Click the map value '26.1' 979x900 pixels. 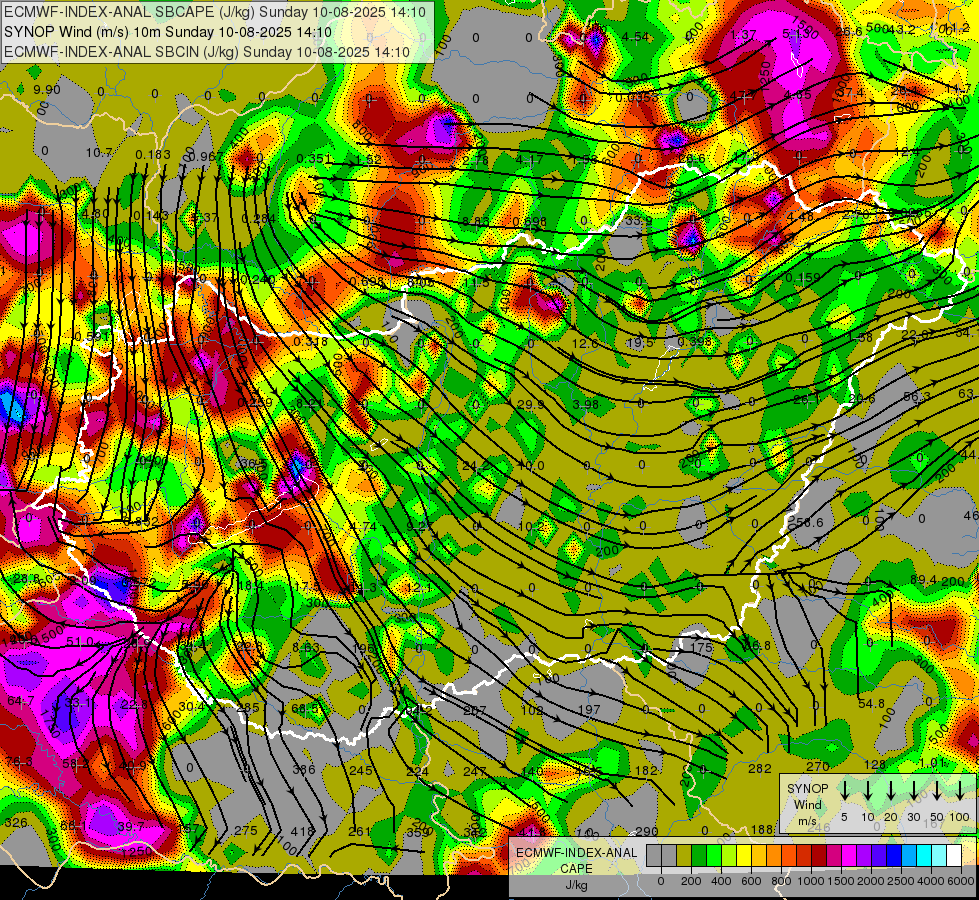click(x=807, y=399)
